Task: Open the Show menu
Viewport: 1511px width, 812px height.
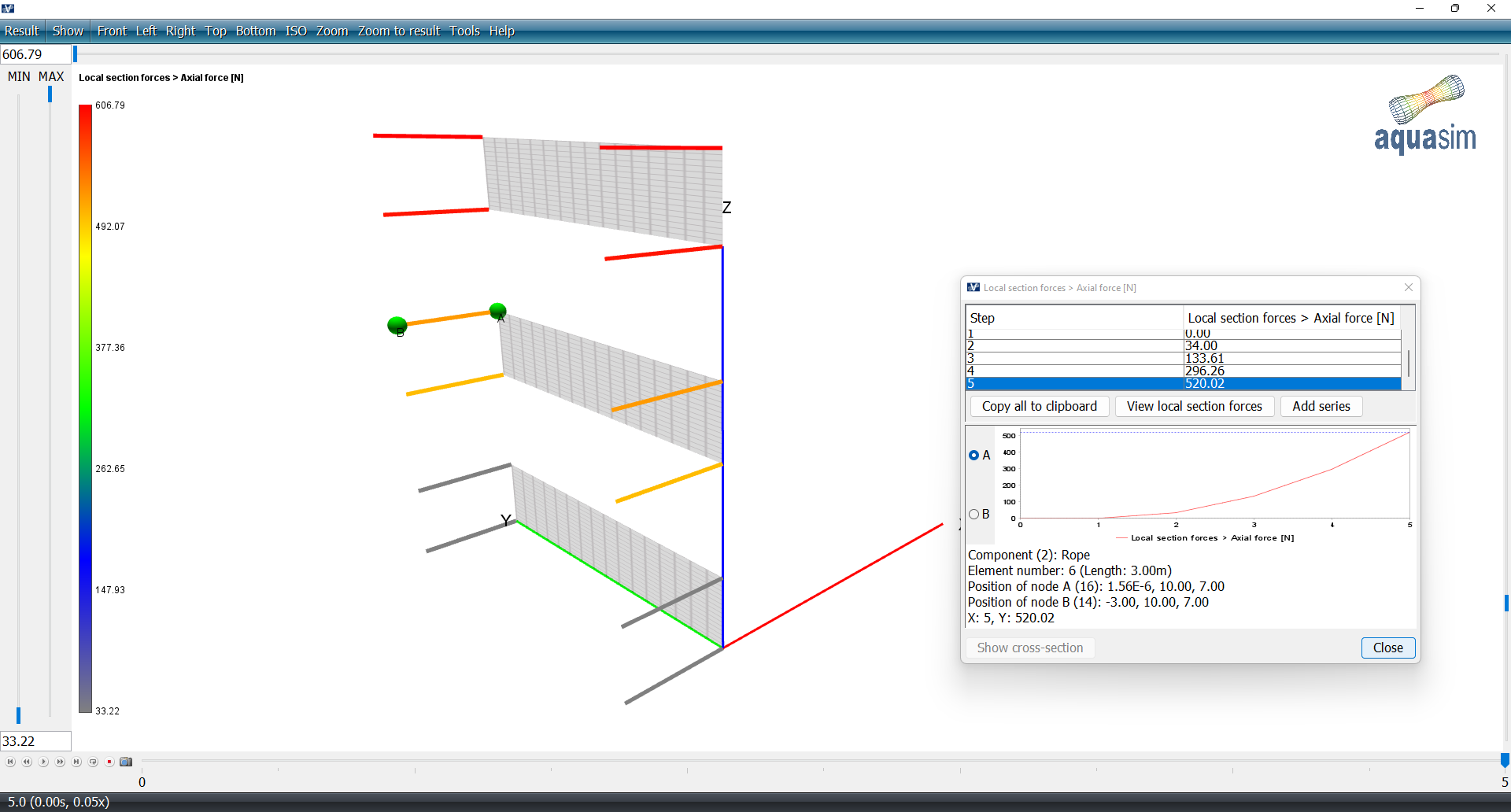Action: (x=68, y=31)
